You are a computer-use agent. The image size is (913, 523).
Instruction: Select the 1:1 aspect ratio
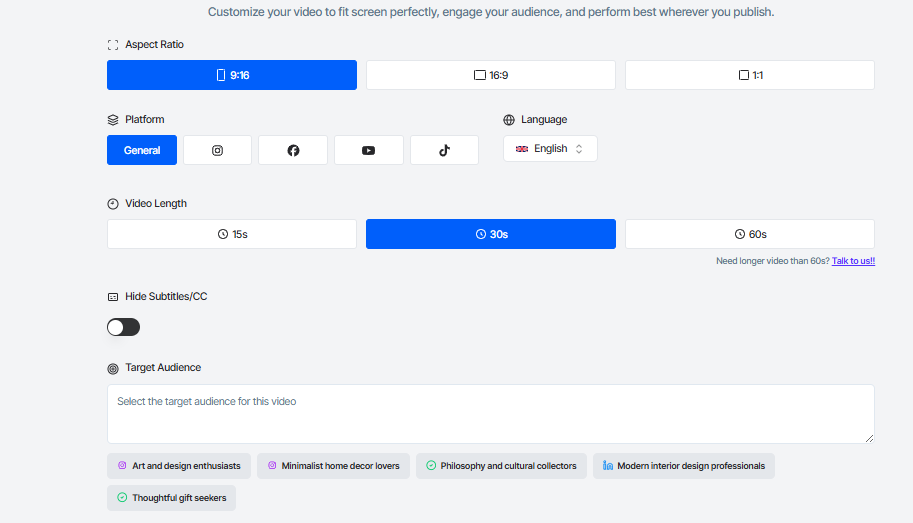tap(750, 75)
